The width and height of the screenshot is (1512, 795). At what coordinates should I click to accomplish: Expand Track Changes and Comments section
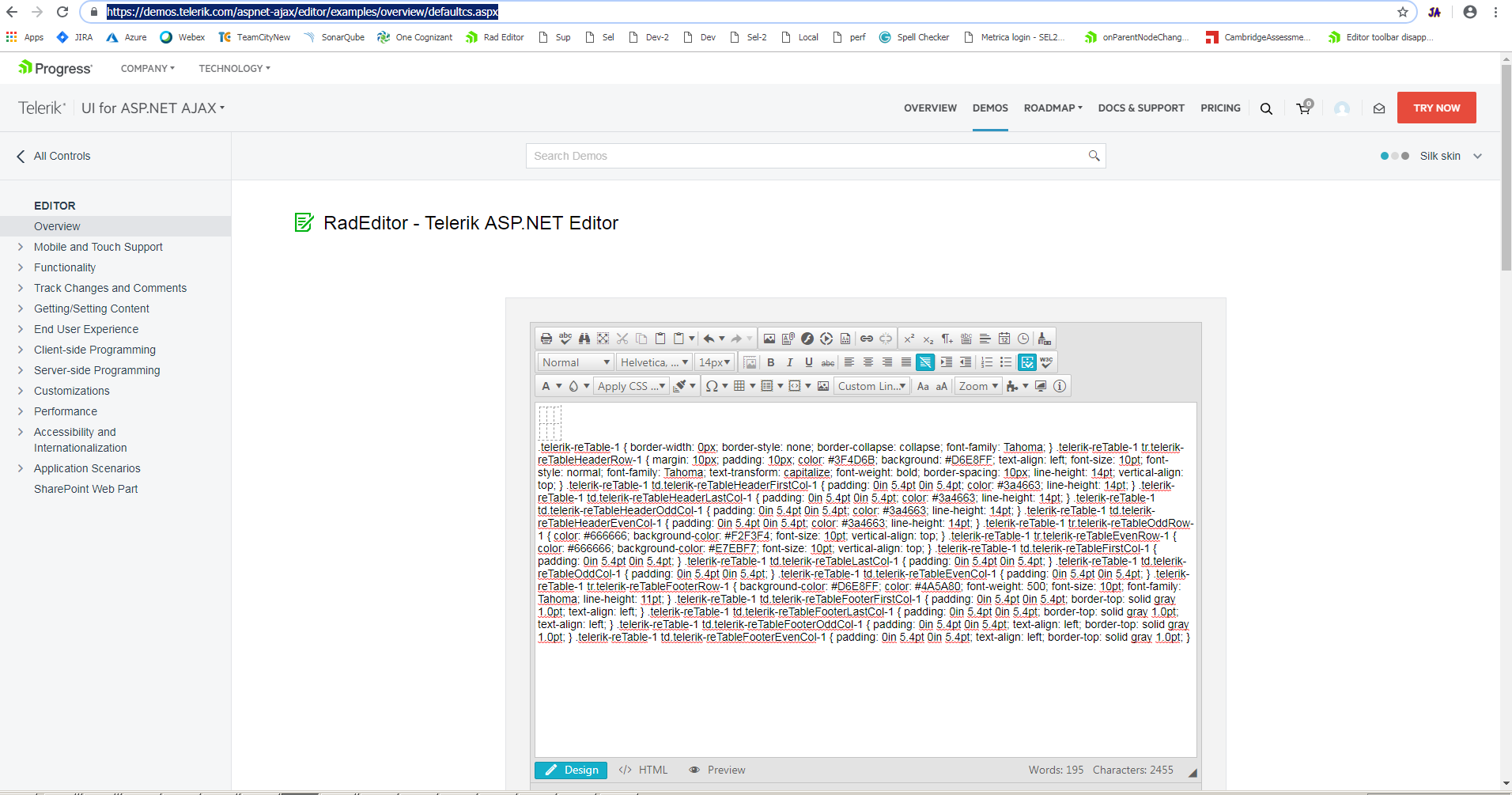tap(21, 288)
